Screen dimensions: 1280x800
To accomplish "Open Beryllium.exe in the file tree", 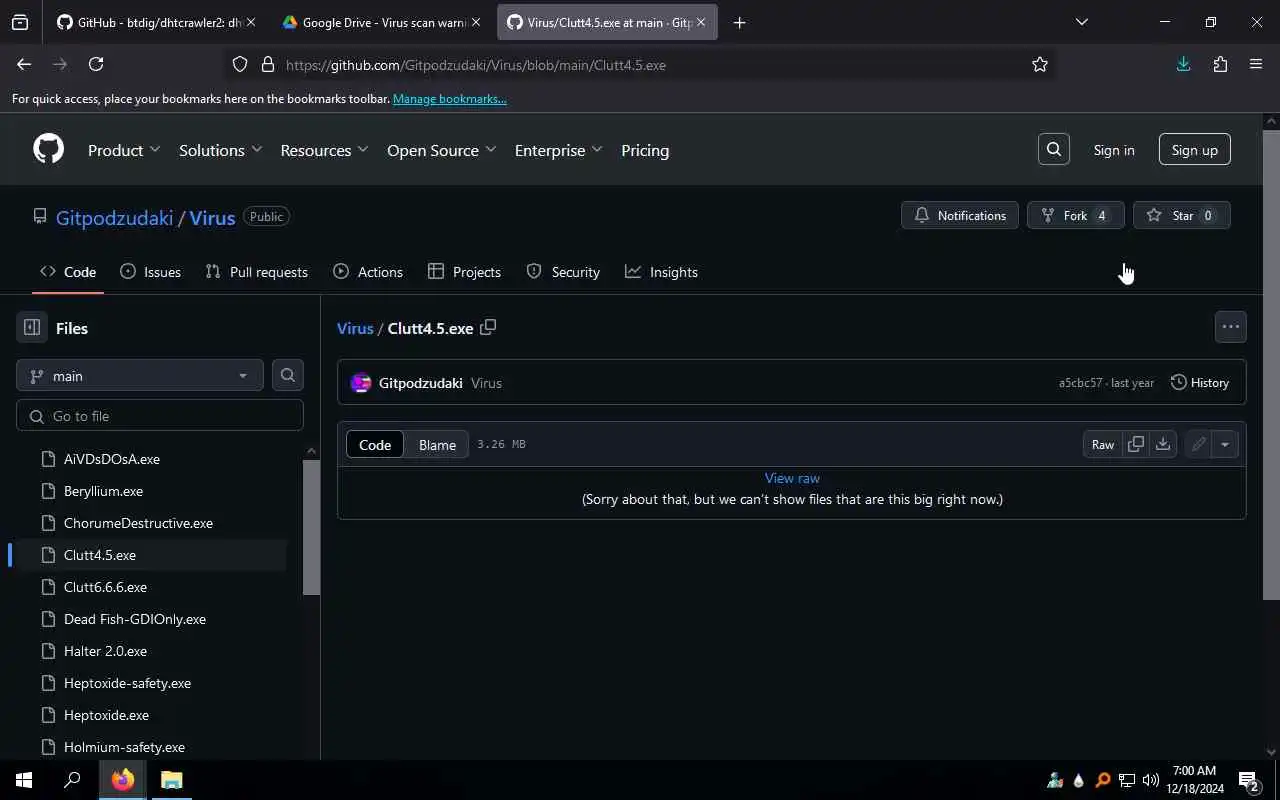I will pos(103,491).
